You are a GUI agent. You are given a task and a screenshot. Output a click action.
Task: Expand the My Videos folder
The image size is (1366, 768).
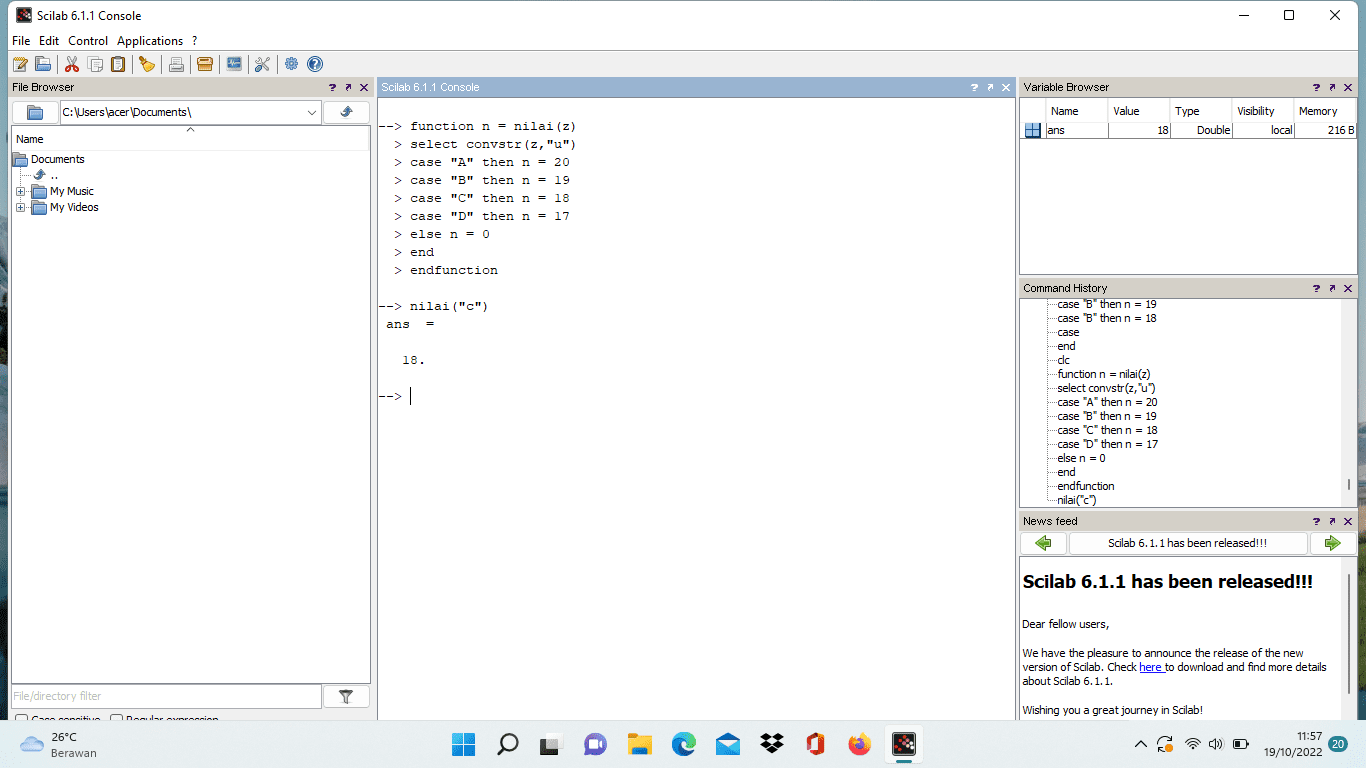click(21, 207)
